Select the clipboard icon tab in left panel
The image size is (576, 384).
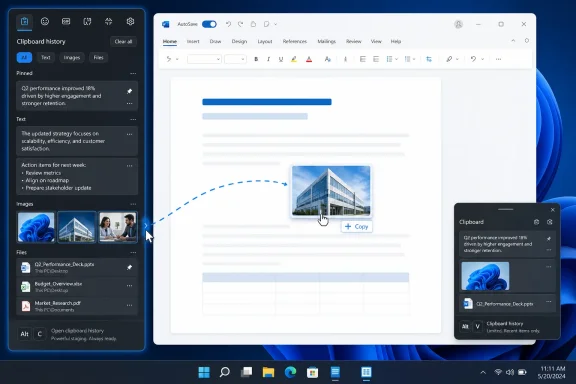[24, 22]
